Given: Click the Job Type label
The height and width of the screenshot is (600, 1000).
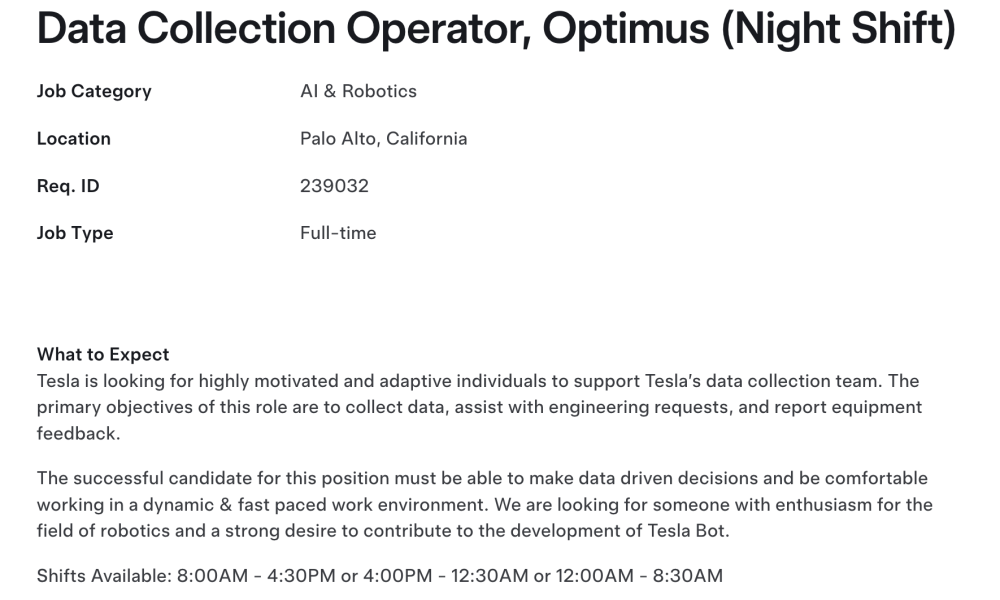Looking at the screenshot, I should click(x=75, y=233).
